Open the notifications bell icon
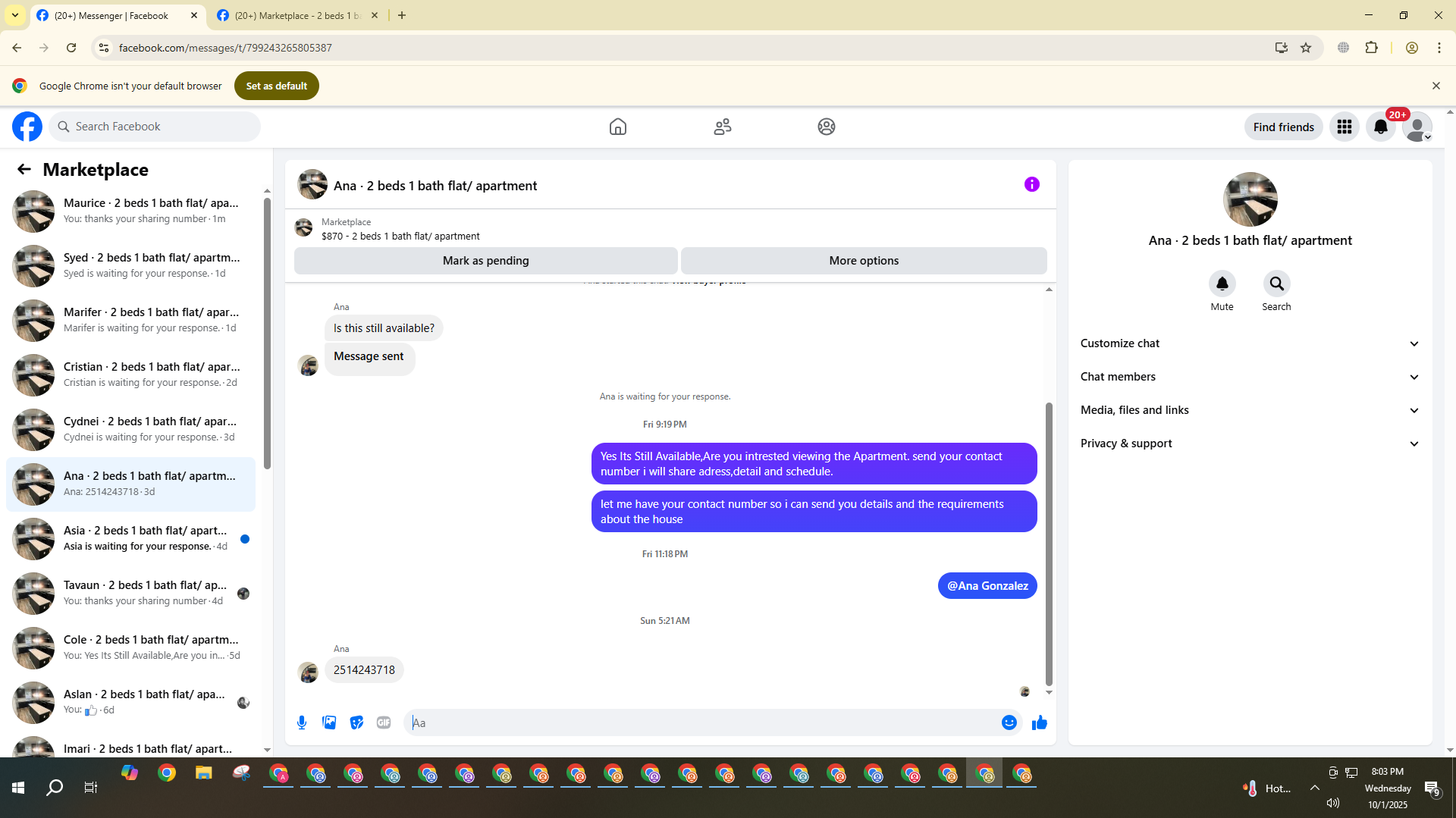 [1381, 127]
